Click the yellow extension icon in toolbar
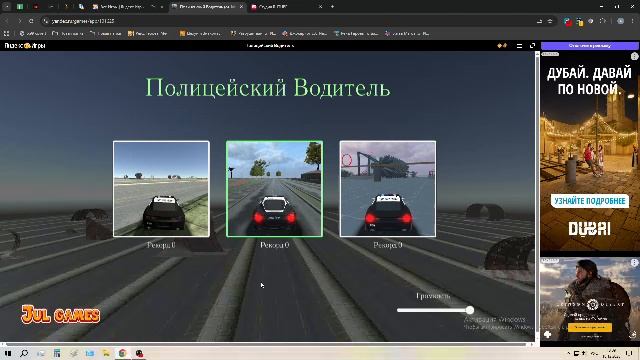This screenshot has height=360, width=640. point(580,21)
